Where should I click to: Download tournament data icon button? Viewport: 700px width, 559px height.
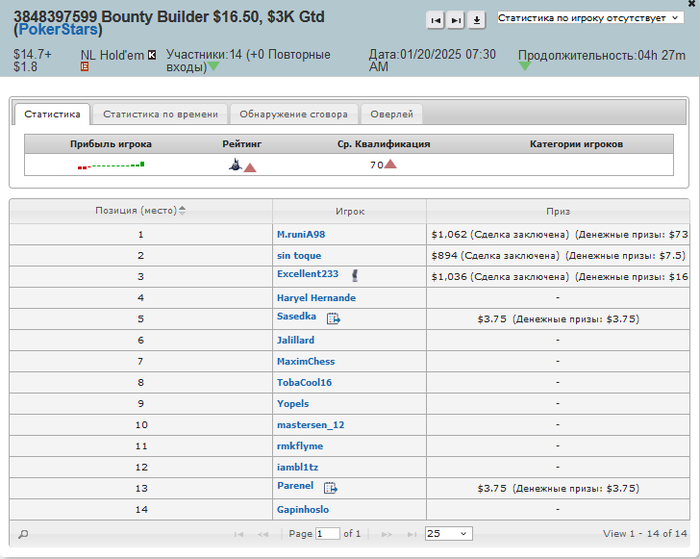477,20
